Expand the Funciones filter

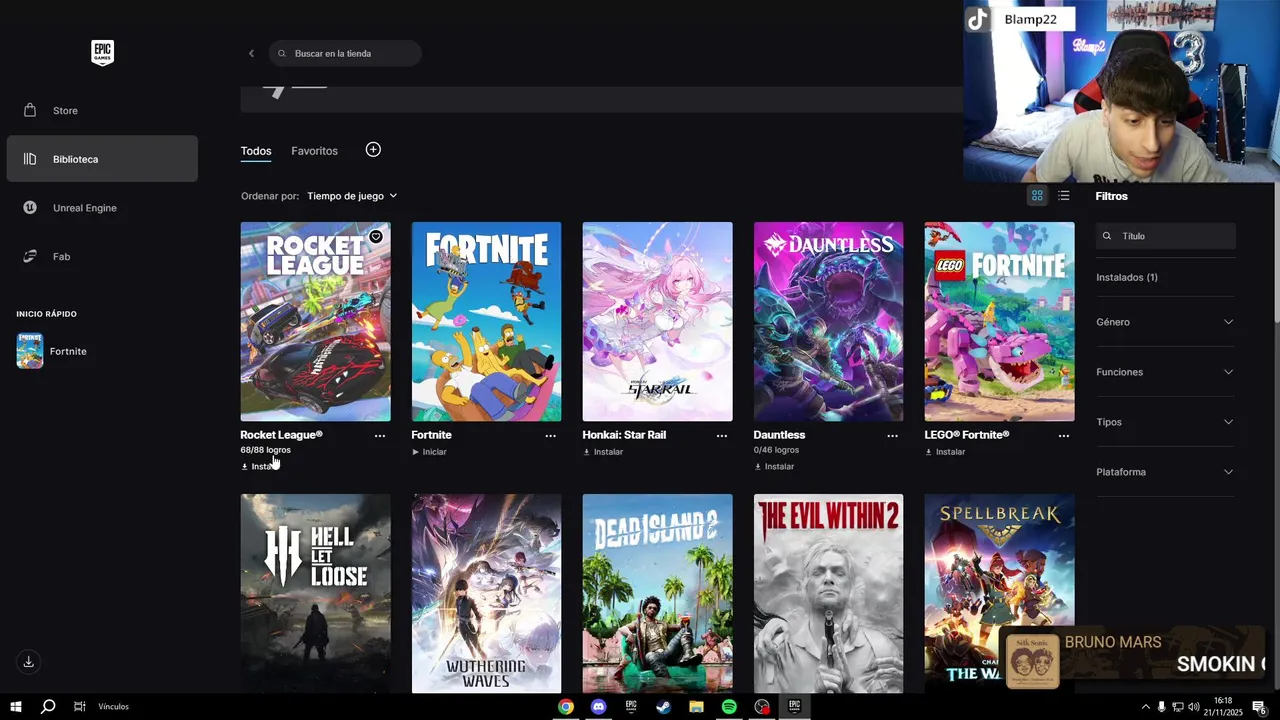click(1166, 372)
